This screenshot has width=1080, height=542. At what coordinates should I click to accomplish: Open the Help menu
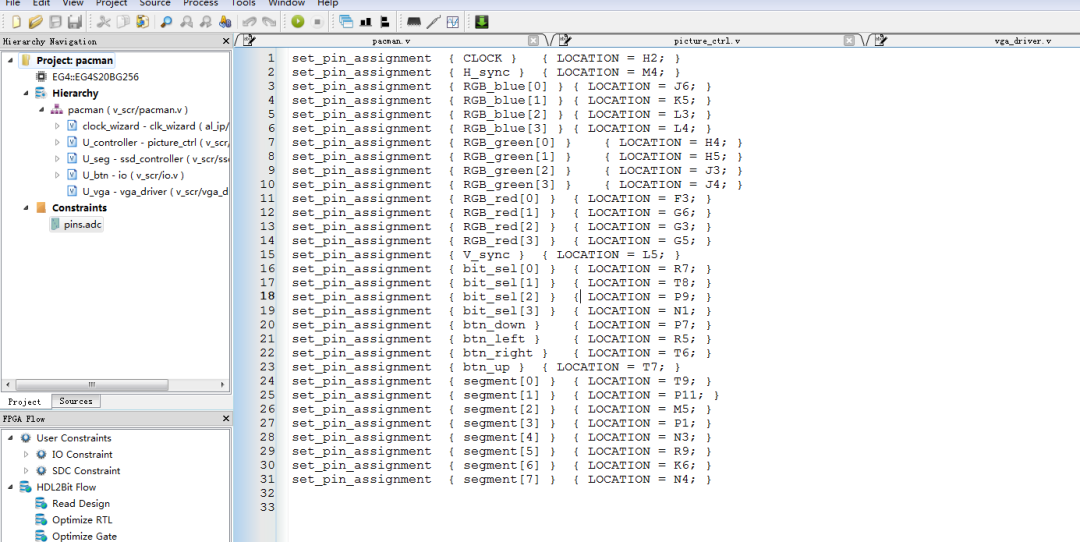pyautogui.click(x=328, y=3)
